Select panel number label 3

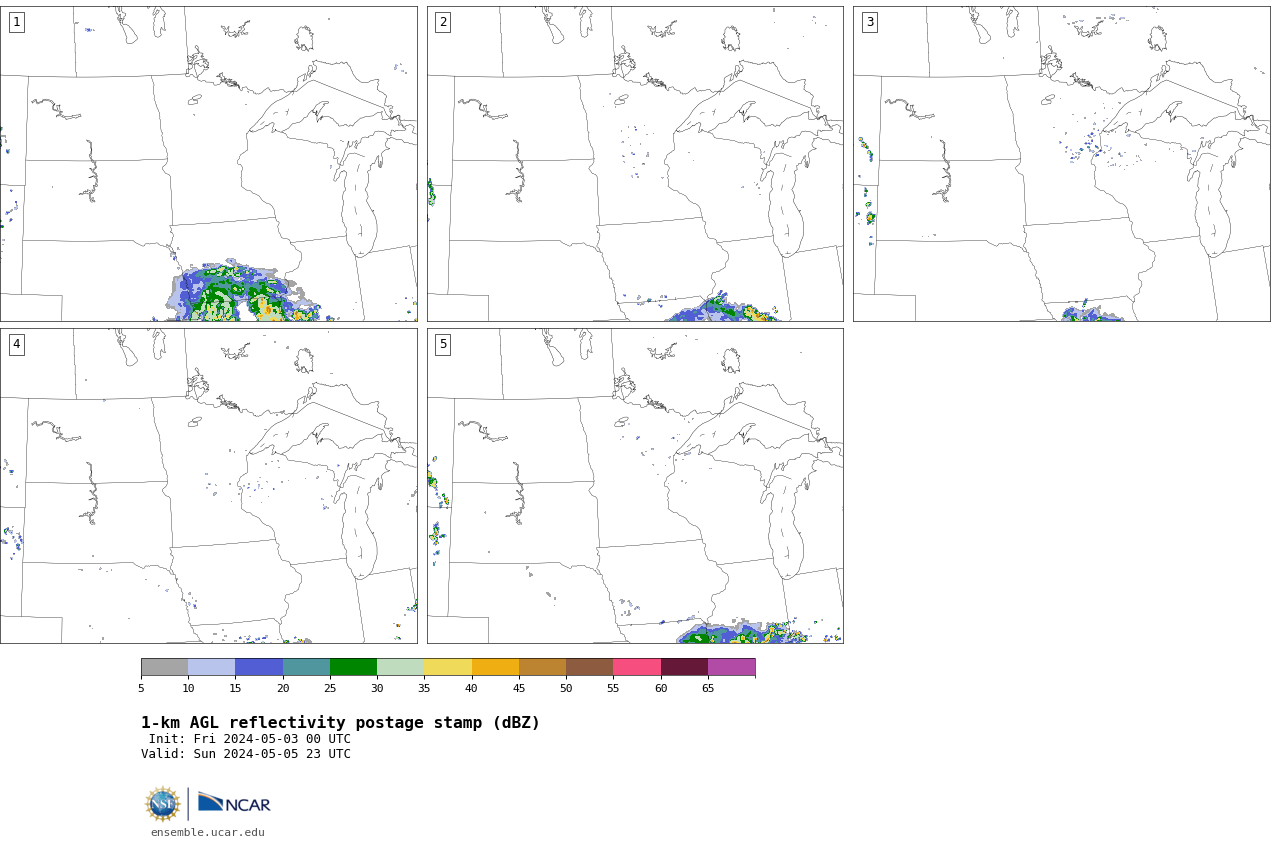870,22
